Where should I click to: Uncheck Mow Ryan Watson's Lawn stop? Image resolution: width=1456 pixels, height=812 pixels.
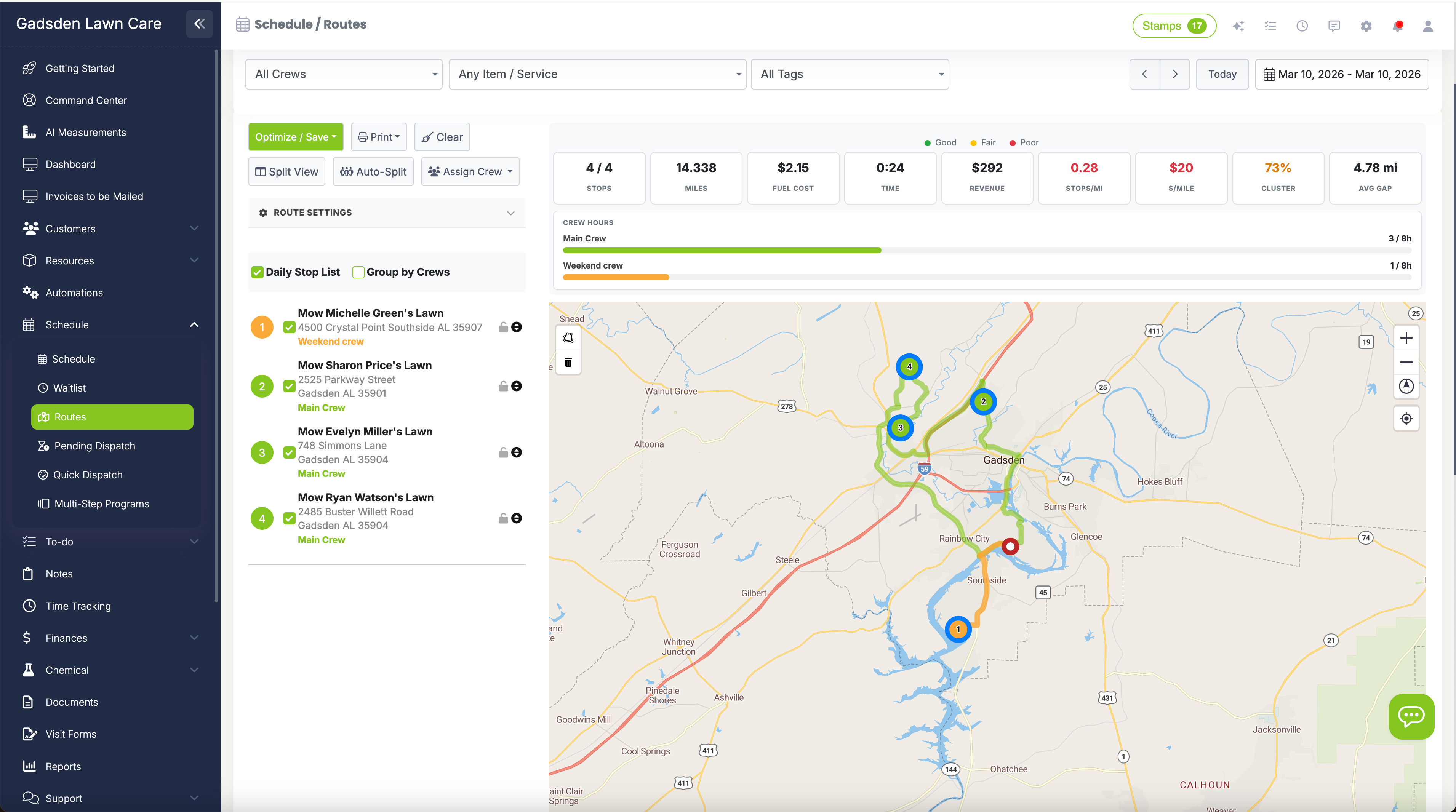[289, 518]
